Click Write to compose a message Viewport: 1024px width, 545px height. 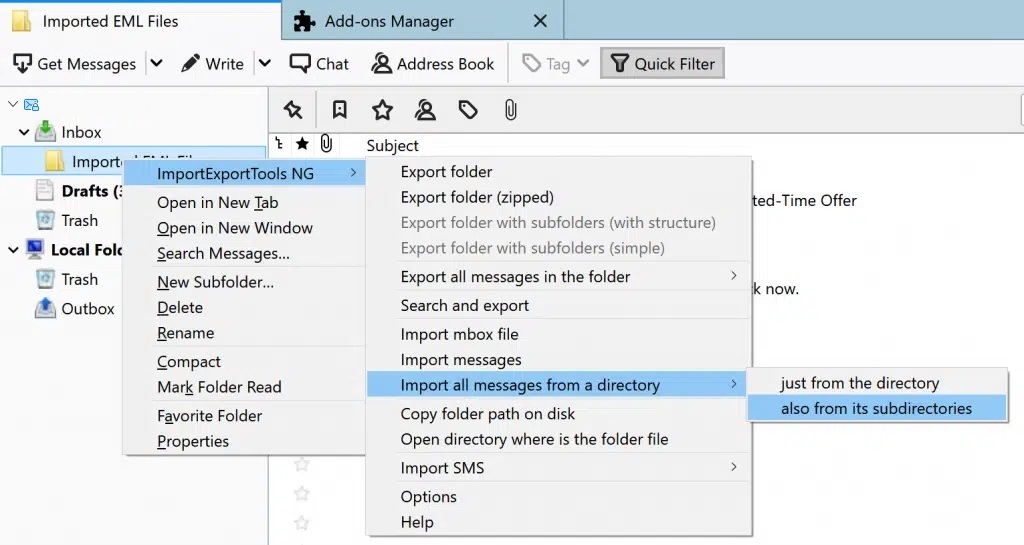click(x=212, y=64)
